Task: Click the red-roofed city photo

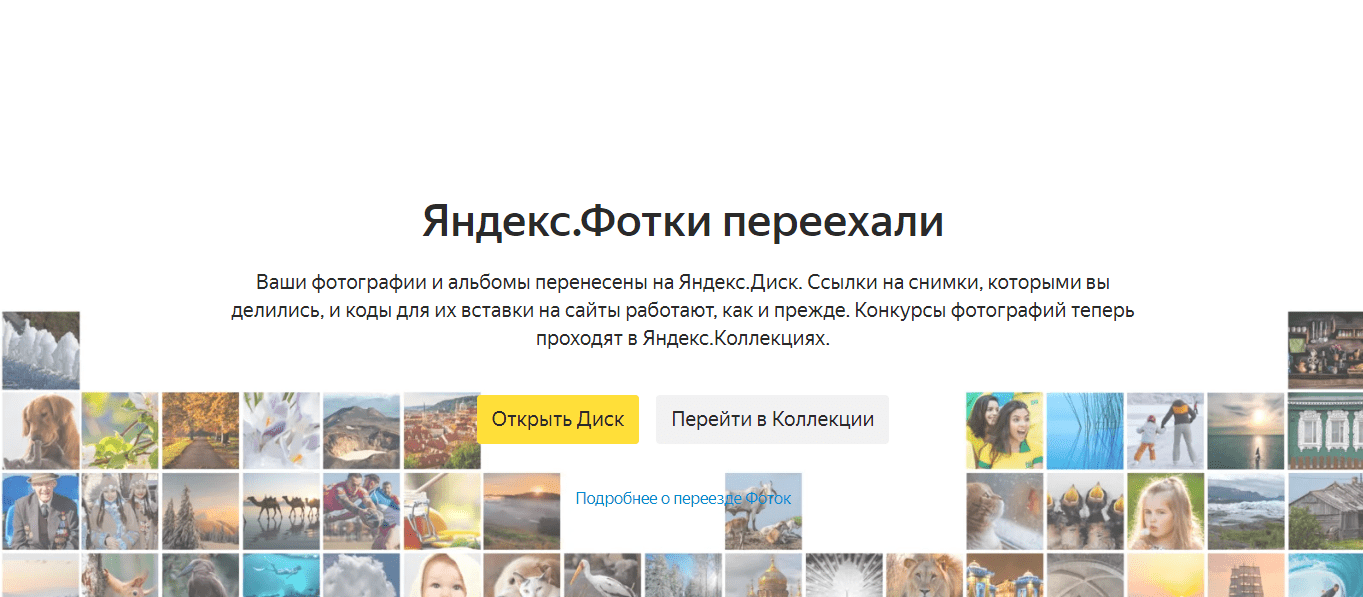Action: click(x=441, y=431)
